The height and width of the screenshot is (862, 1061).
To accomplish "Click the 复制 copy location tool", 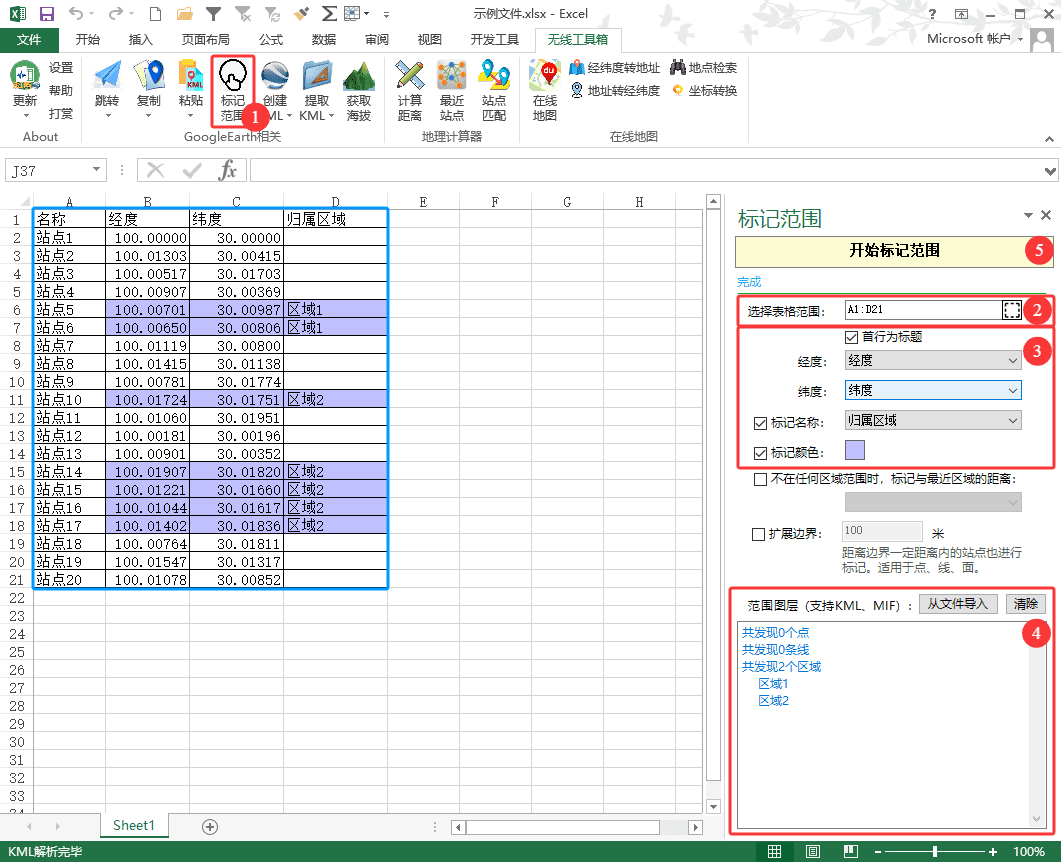I will pyautogui.click(x=149, y=91).
